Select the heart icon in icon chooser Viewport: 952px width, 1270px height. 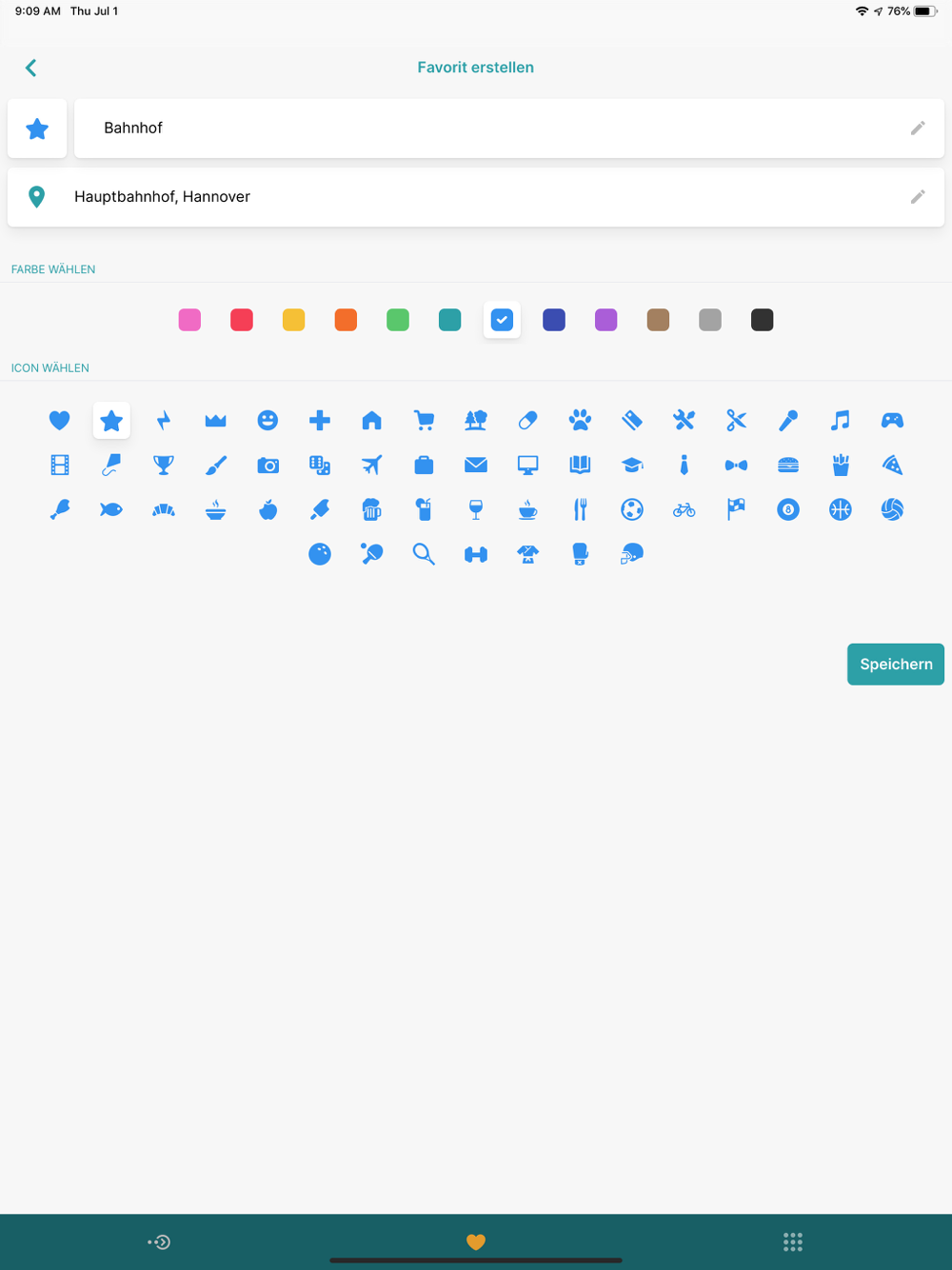[59, 420]
